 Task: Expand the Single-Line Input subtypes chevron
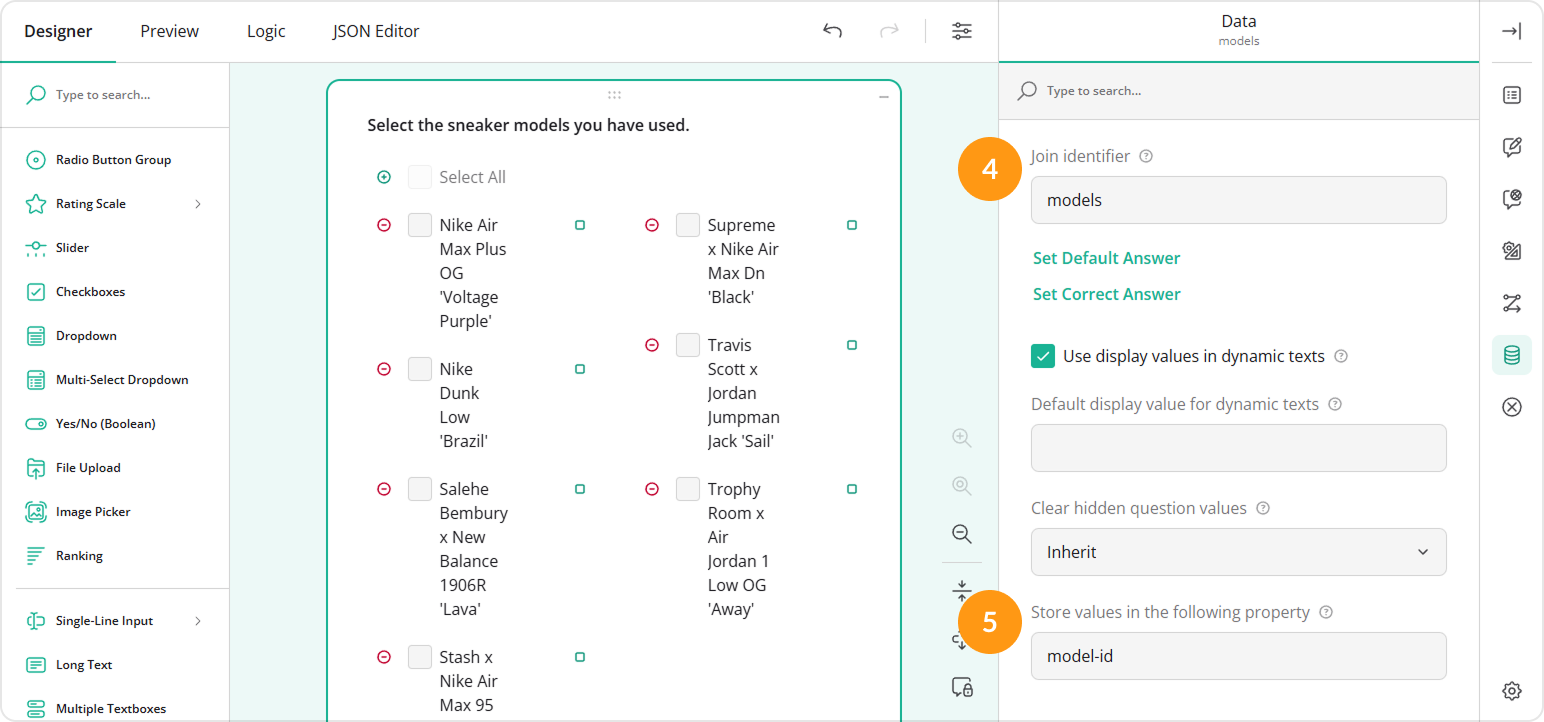[198, 621]
